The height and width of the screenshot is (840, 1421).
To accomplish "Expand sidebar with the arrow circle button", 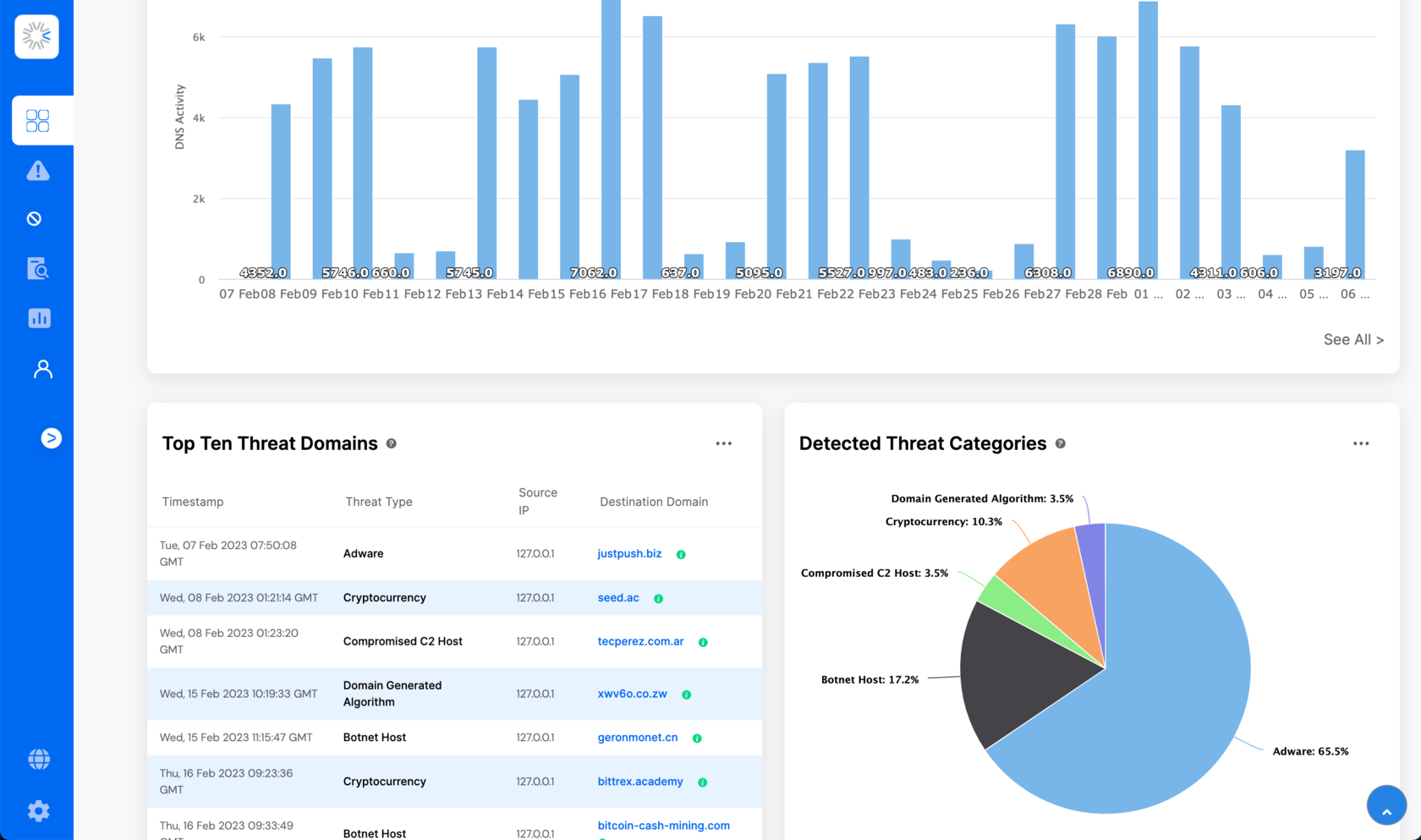I will coord(52,438).
